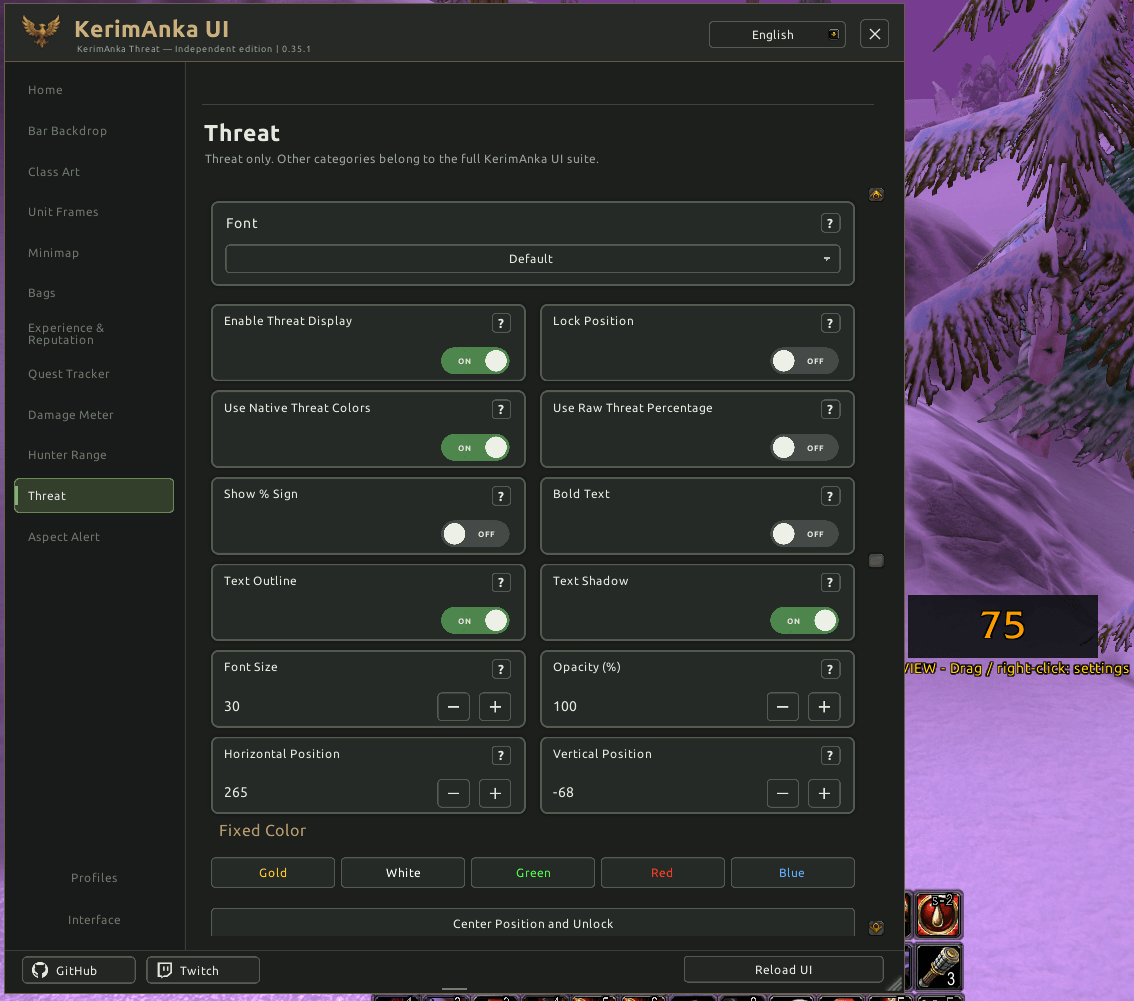
Task: Click the red potion action bar icon
Action: click(938, 913)
